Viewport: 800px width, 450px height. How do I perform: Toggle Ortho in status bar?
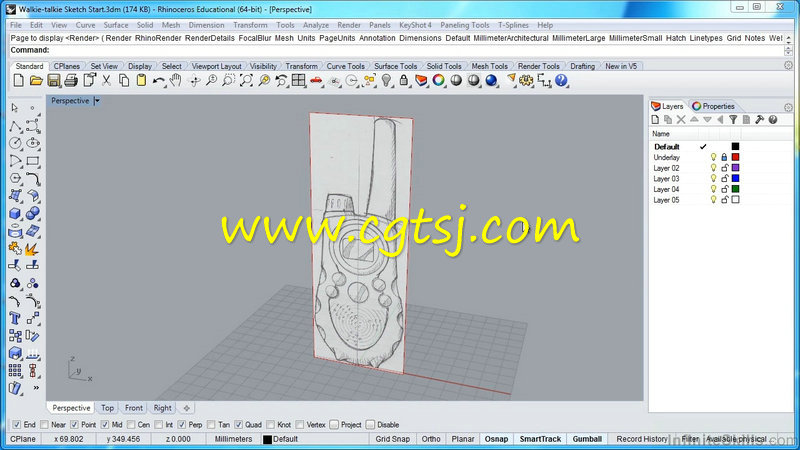[431, 439]
